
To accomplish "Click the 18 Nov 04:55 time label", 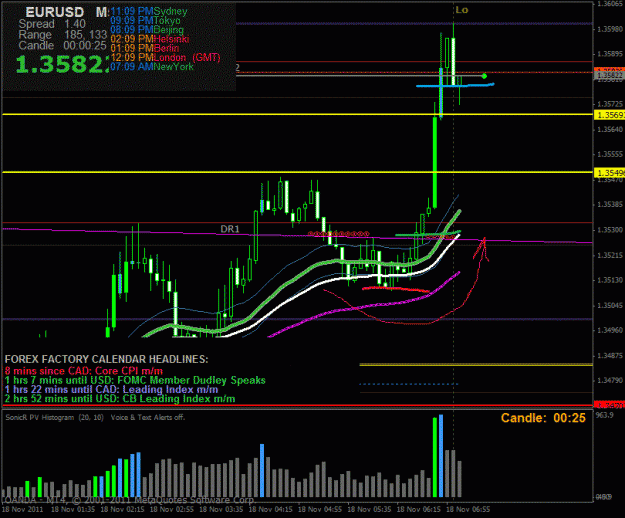I will point(320,509).
